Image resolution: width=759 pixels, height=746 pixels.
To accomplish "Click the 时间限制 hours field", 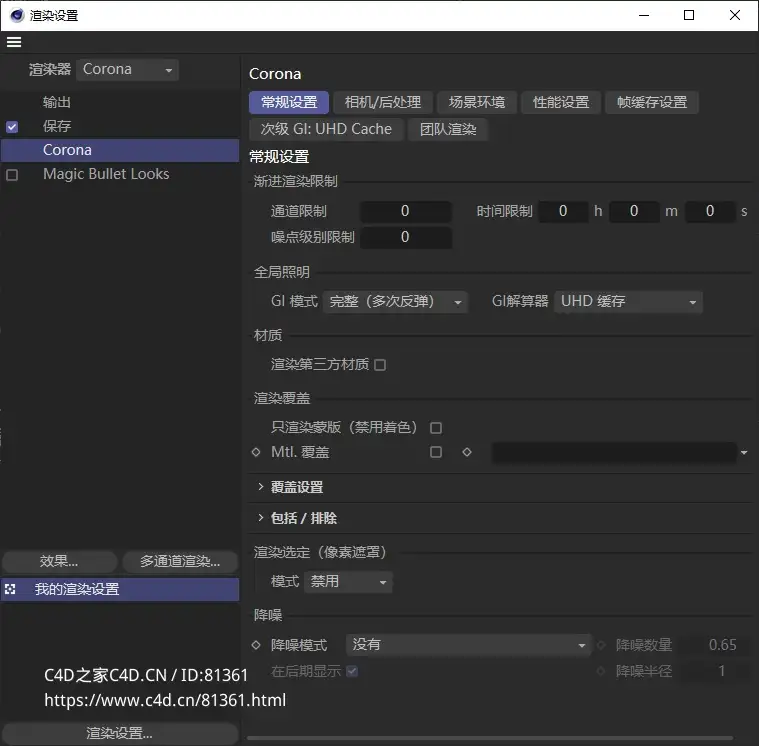I will click(x=563, y=212).
